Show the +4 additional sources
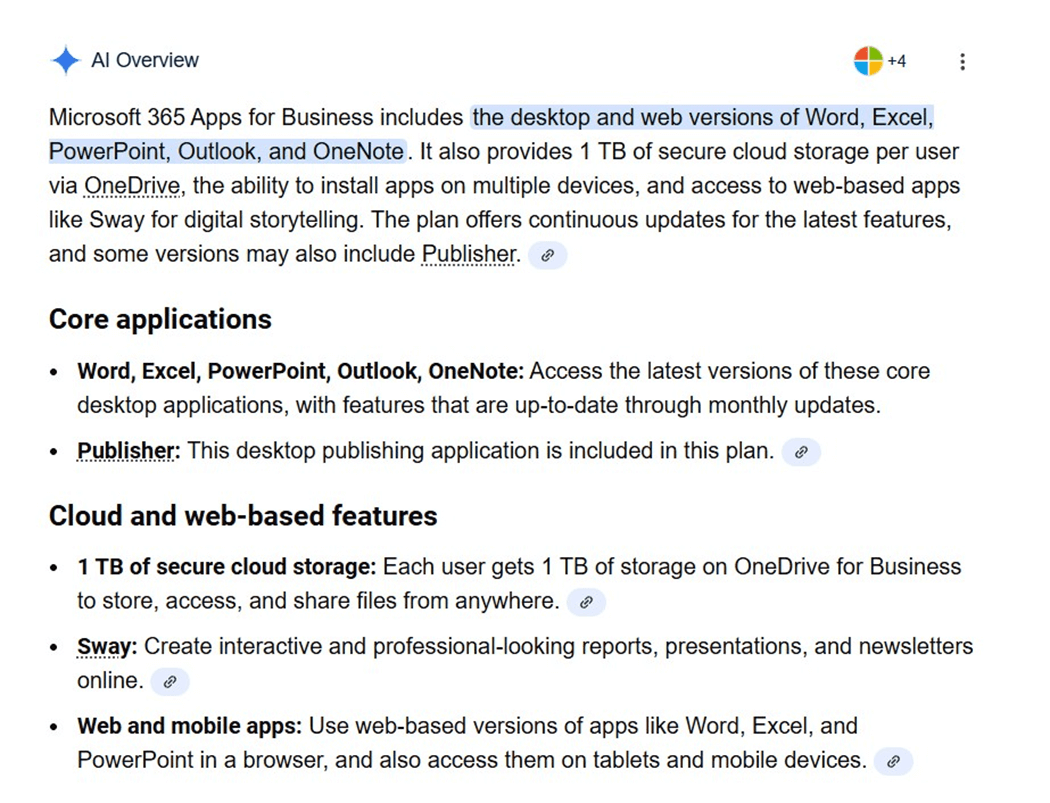 (897, 62)
